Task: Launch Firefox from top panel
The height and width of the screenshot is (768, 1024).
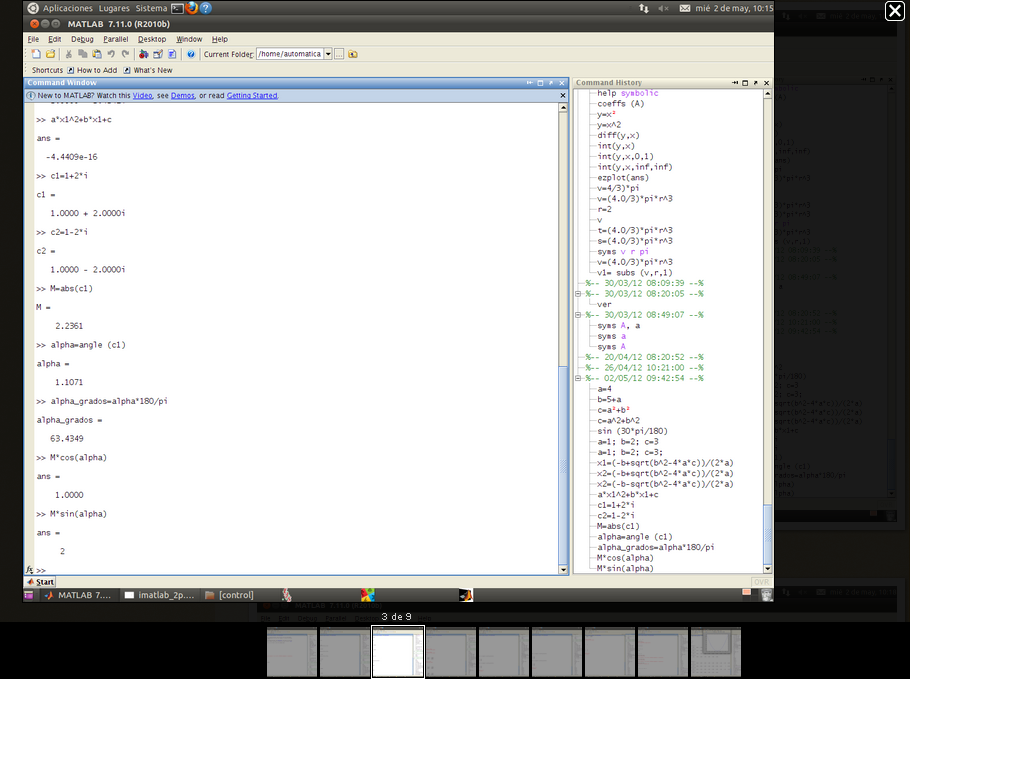Action: coord(191,8)
